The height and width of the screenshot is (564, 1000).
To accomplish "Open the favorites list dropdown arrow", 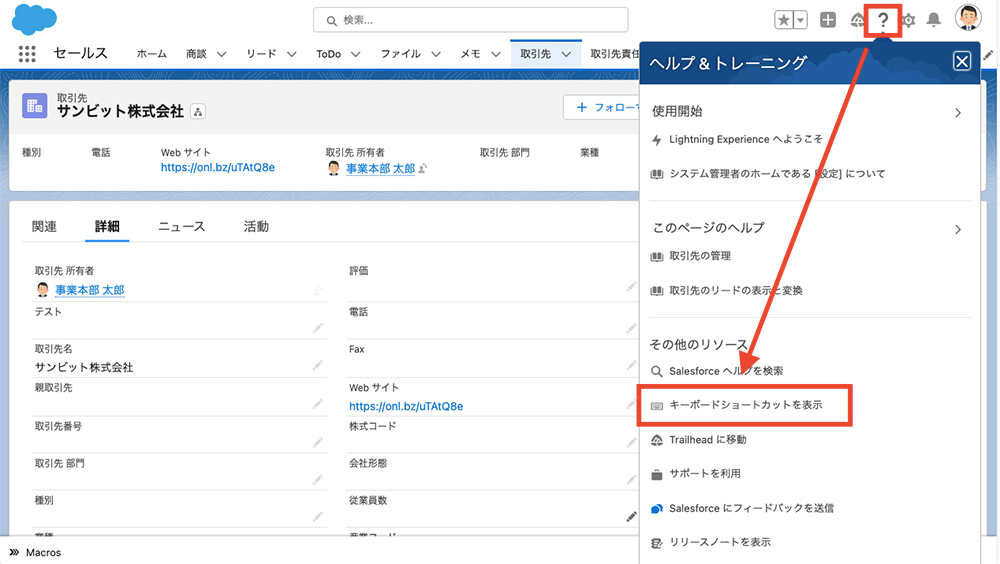I will [800, 20].
